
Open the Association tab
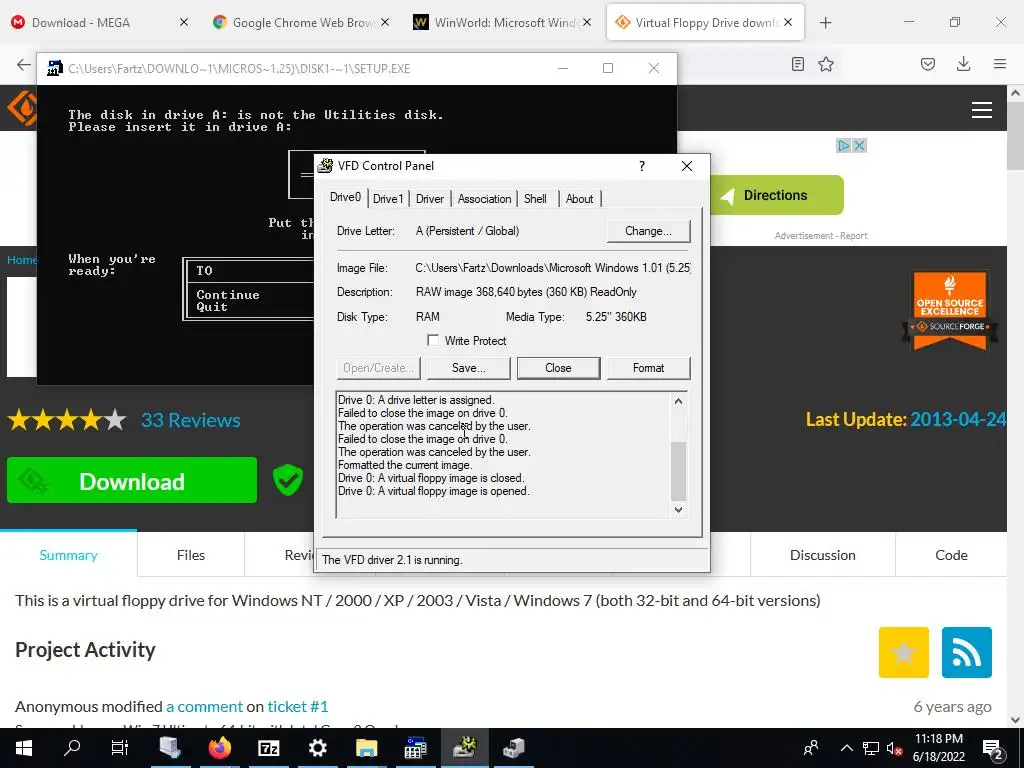click(x=485, y=199)
